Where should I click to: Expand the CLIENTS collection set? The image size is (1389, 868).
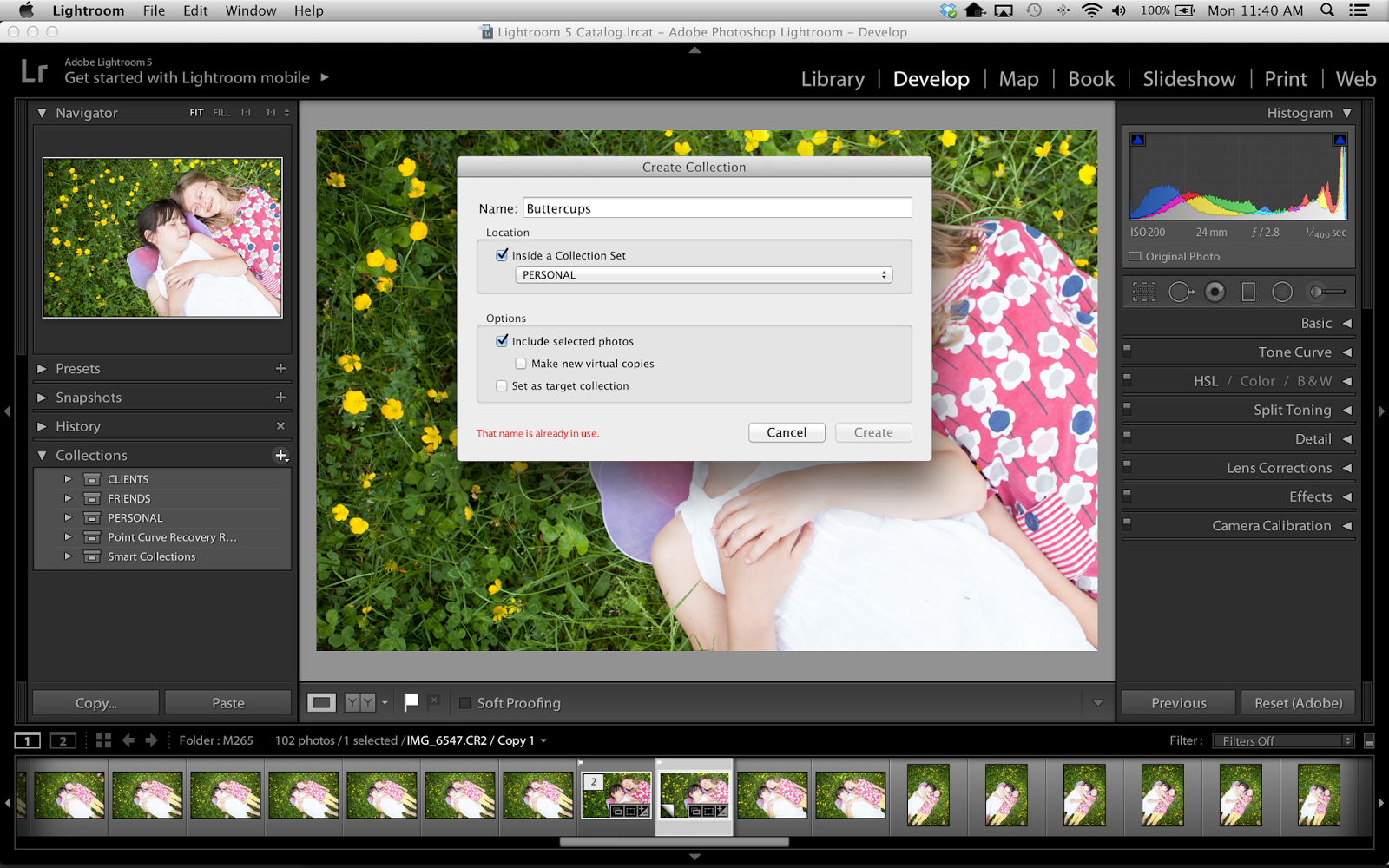69,478
